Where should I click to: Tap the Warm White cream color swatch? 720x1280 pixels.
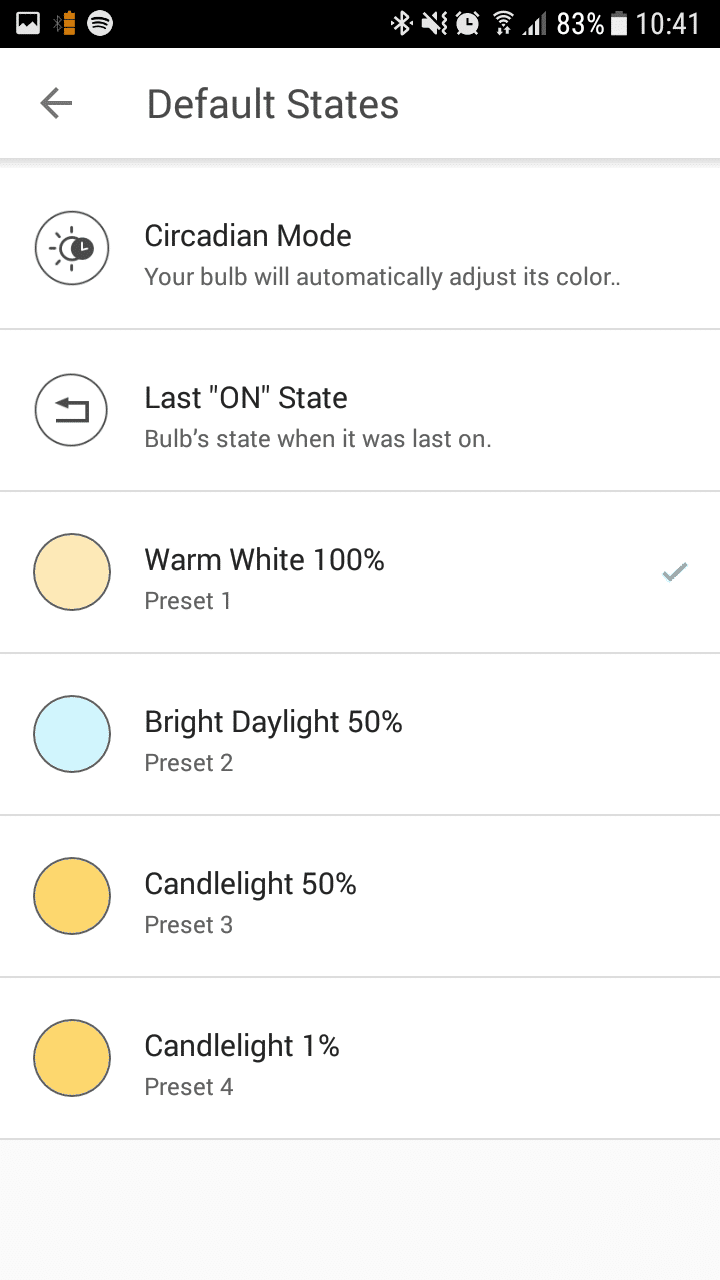click(x=72, y=572)
